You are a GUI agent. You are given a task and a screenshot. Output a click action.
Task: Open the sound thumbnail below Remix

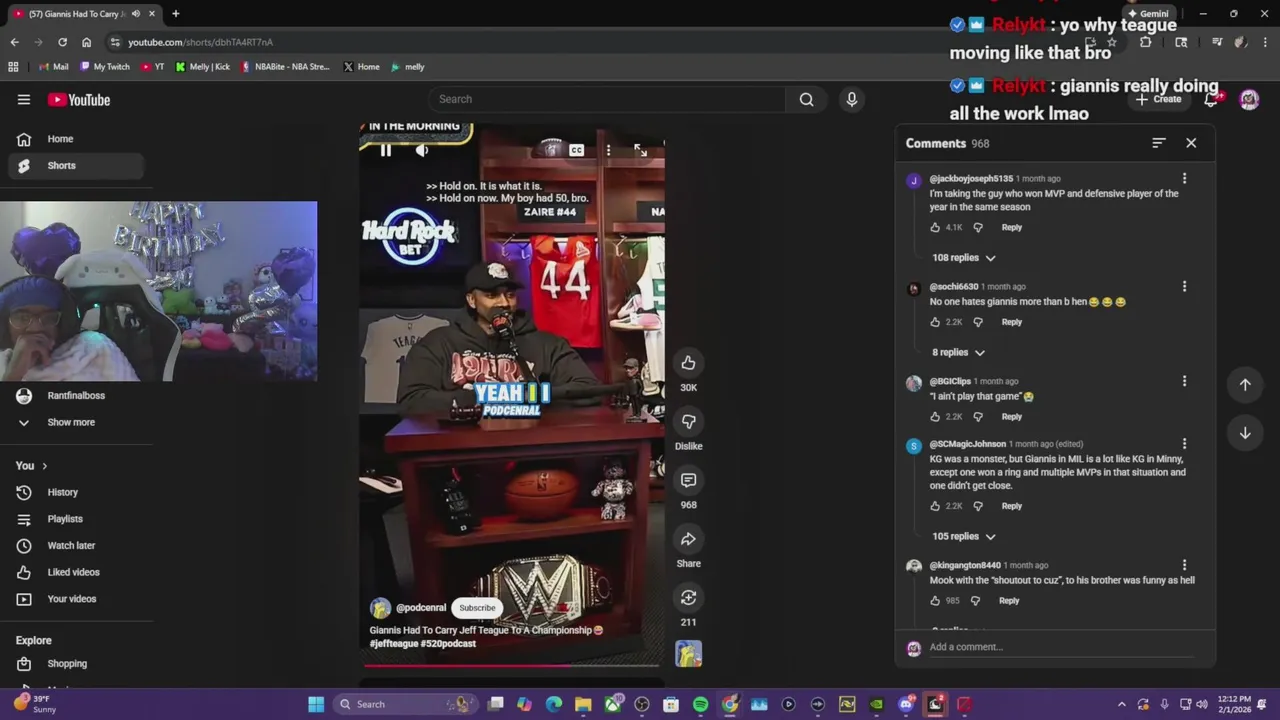[x=688, y=653]
